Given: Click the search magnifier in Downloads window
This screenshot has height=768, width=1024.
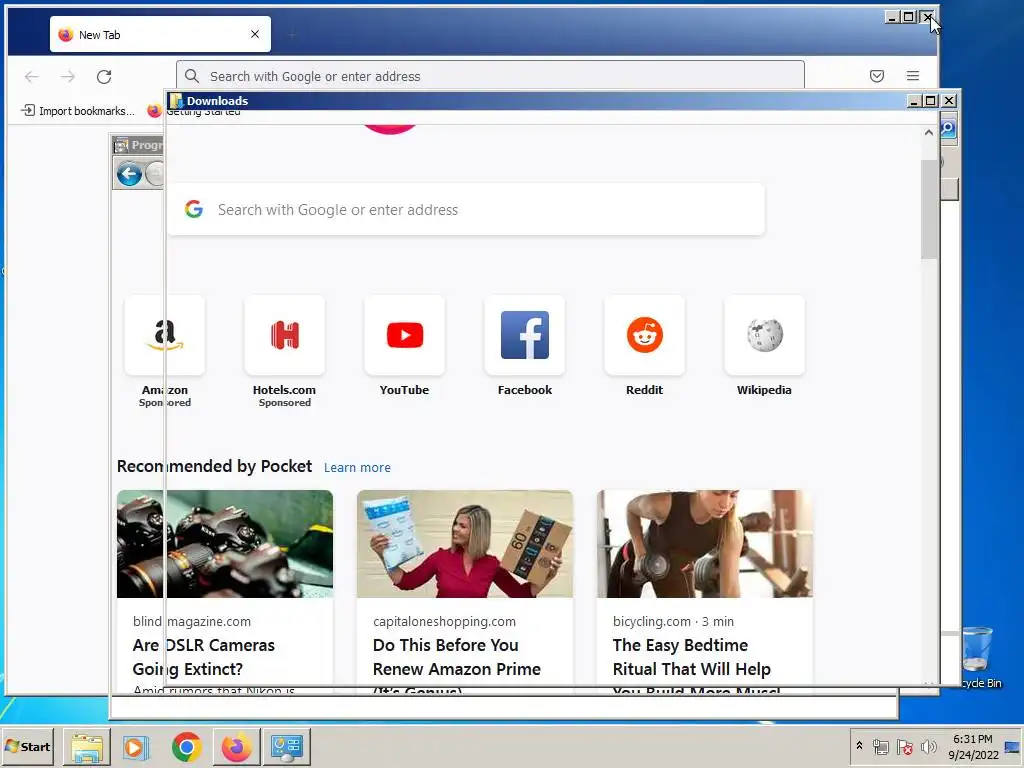Looking at the screenshot, I should (948, 129).
